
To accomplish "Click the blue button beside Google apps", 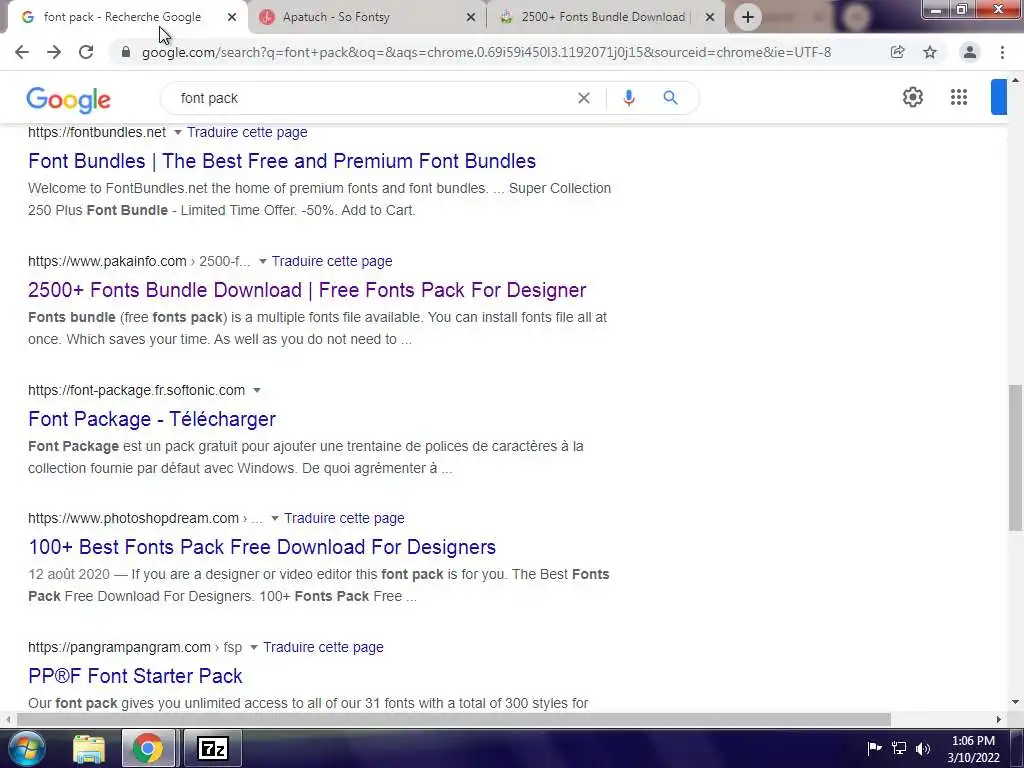I will 999,97.
